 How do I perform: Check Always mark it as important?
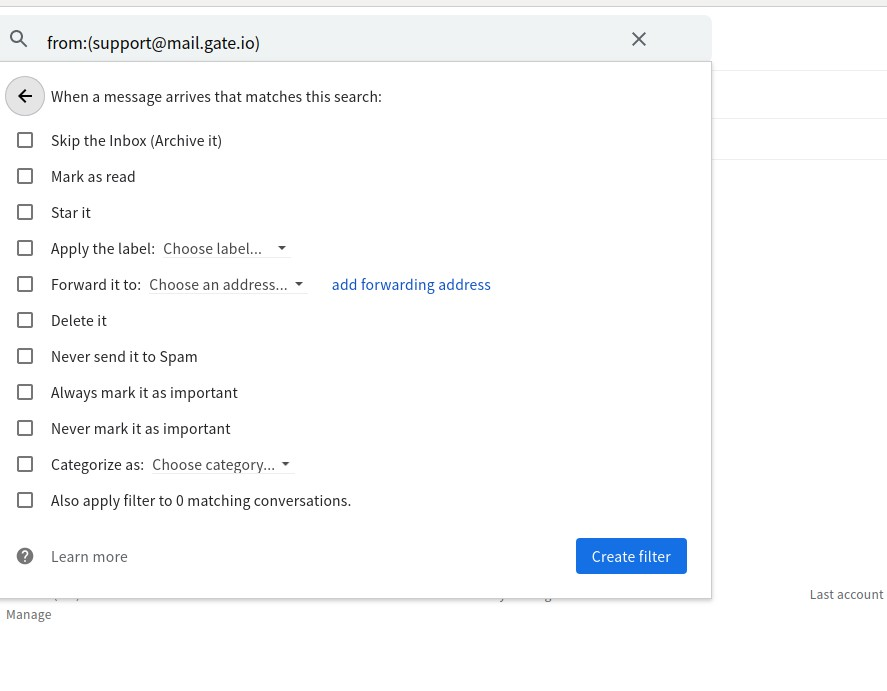(x=25, y=393)
